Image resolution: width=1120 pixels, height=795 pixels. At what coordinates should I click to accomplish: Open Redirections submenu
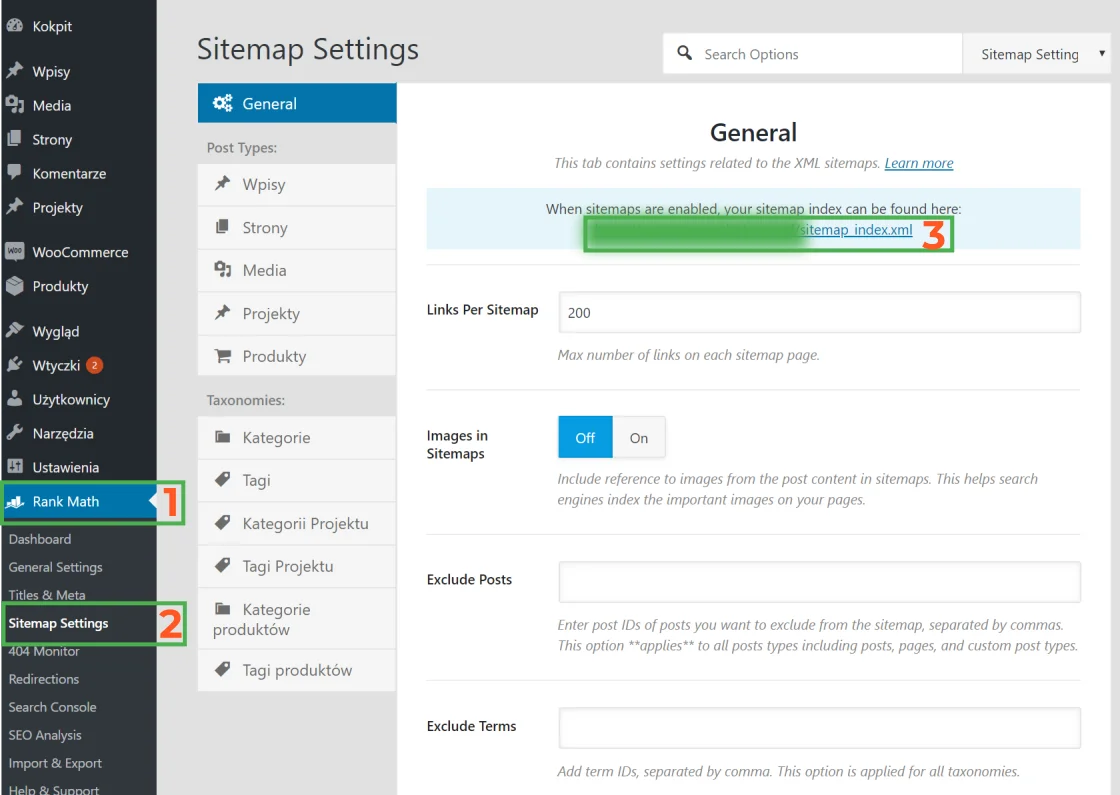(x=44, y=679)
